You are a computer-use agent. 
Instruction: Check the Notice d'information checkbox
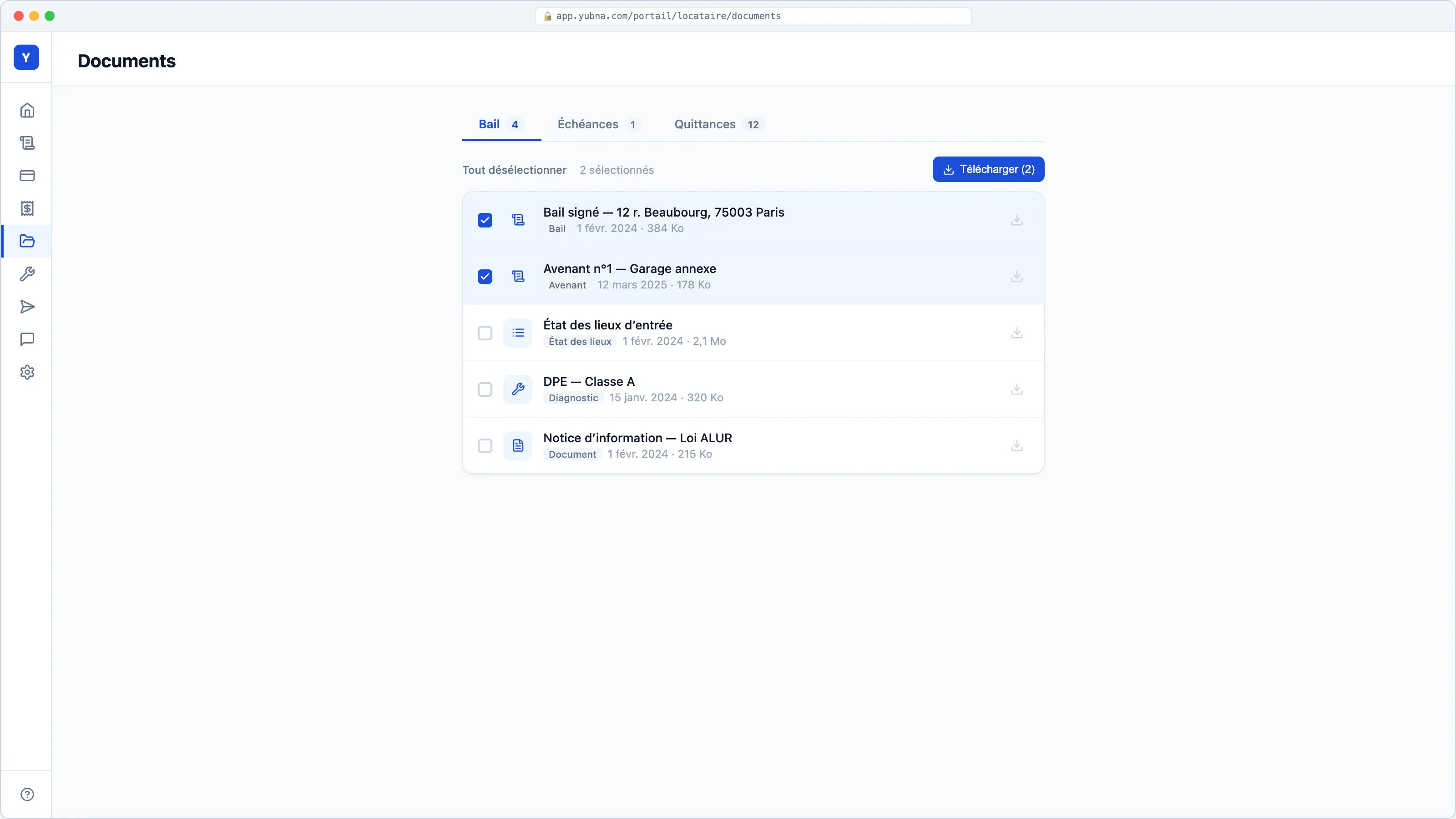click(485, 446)
